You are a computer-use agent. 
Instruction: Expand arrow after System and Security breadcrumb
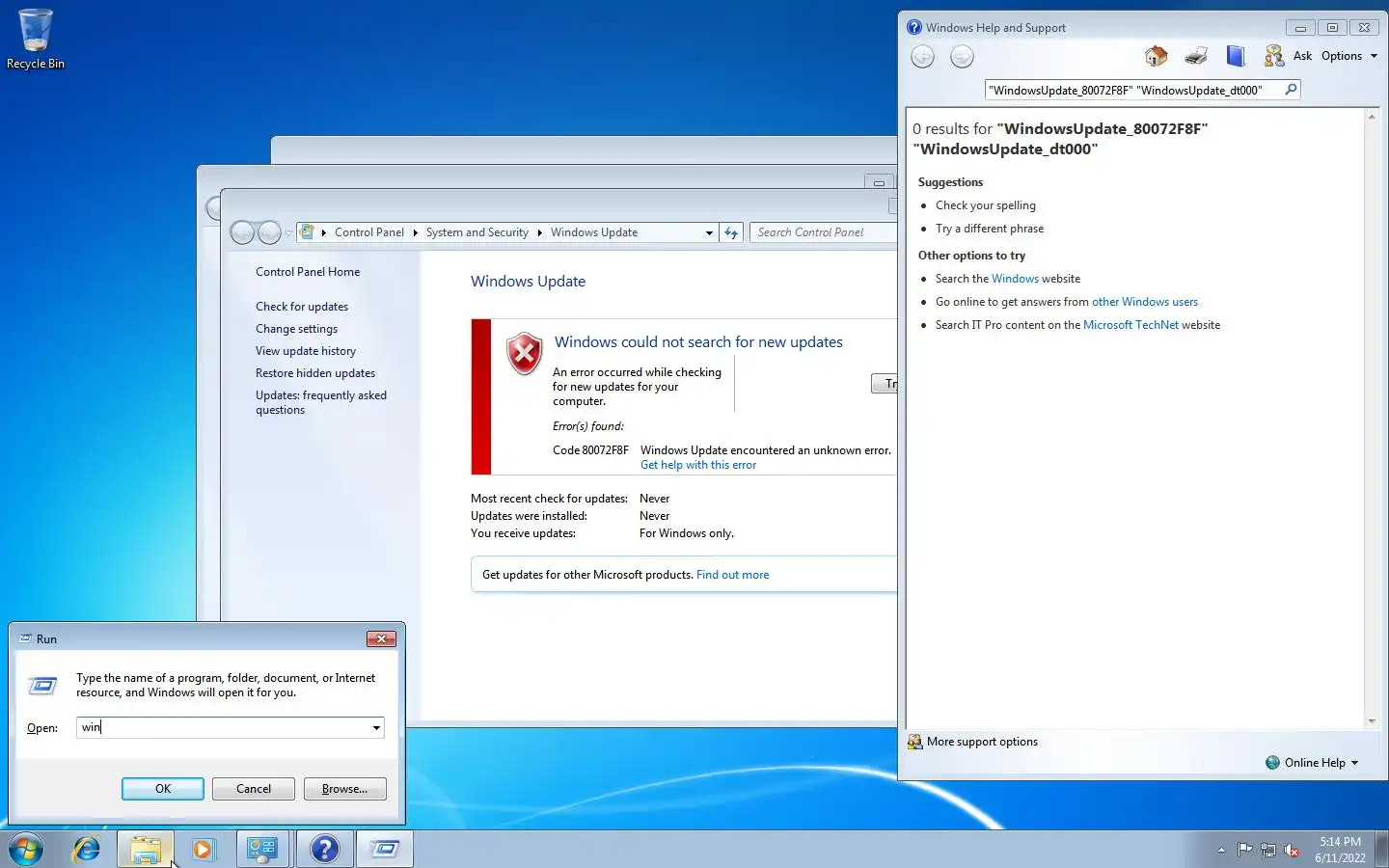point(539,232)
